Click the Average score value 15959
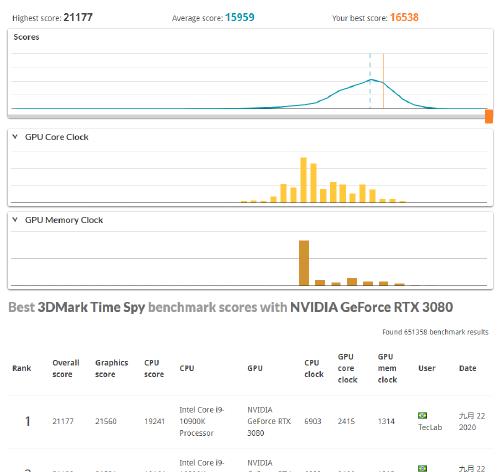The height and width of the screenshot is (472, 500). (240, 17)
